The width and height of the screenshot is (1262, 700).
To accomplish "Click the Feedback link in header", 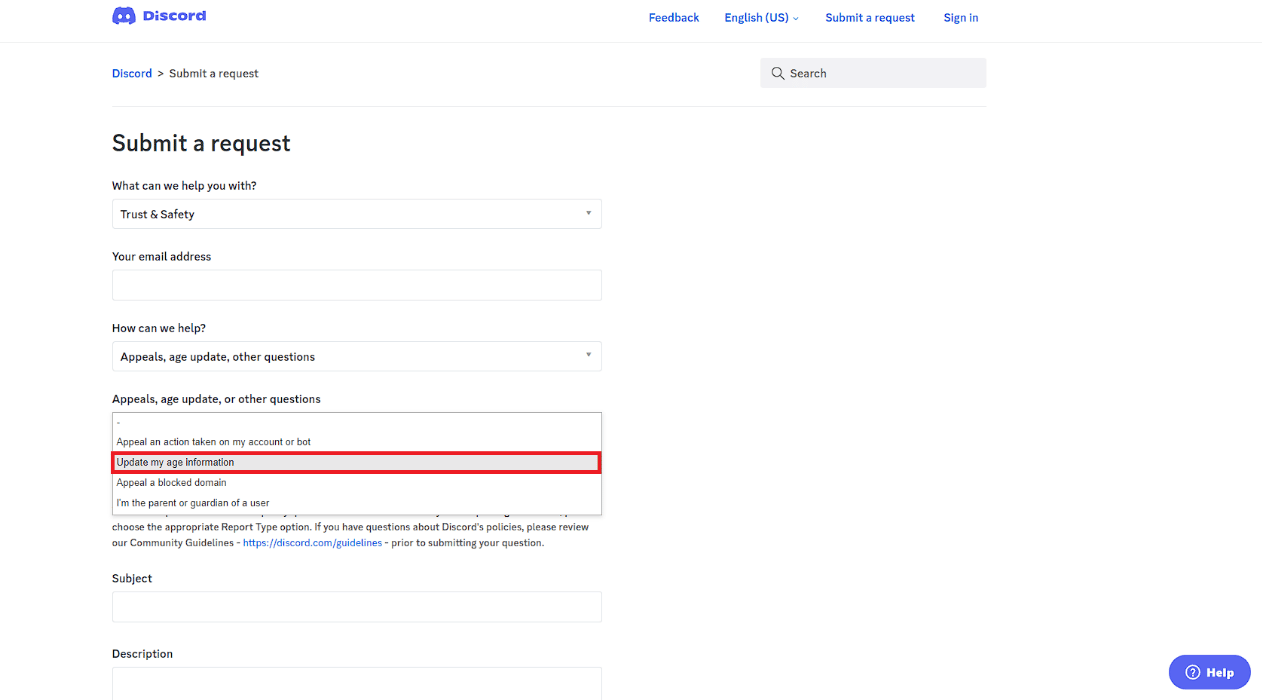I will [673, 18].
